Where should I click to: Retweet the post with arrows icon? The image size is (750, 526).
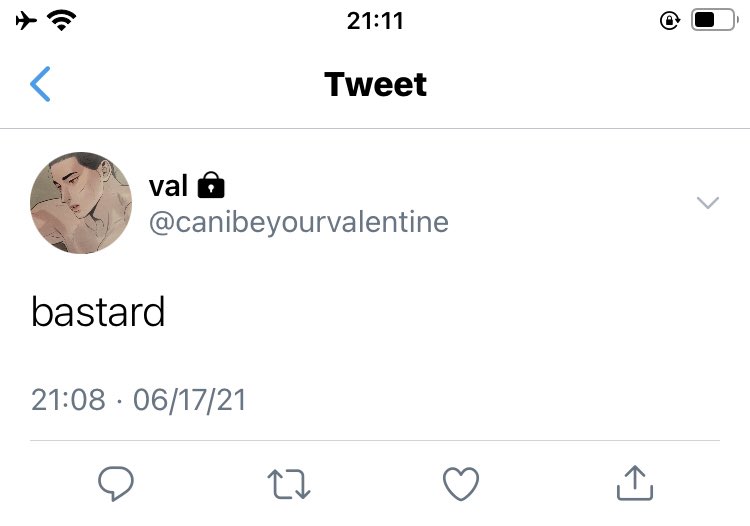point(289,484)
